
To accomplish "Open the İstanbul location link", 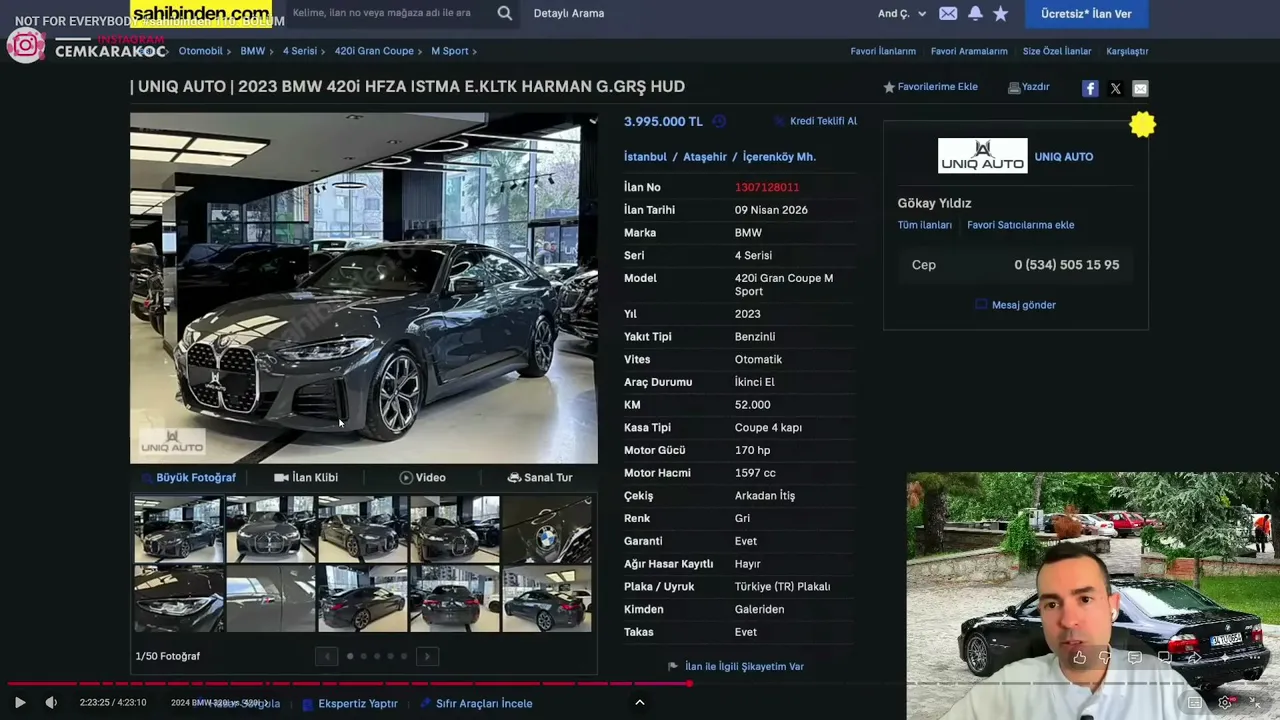I will coord(645,157).
